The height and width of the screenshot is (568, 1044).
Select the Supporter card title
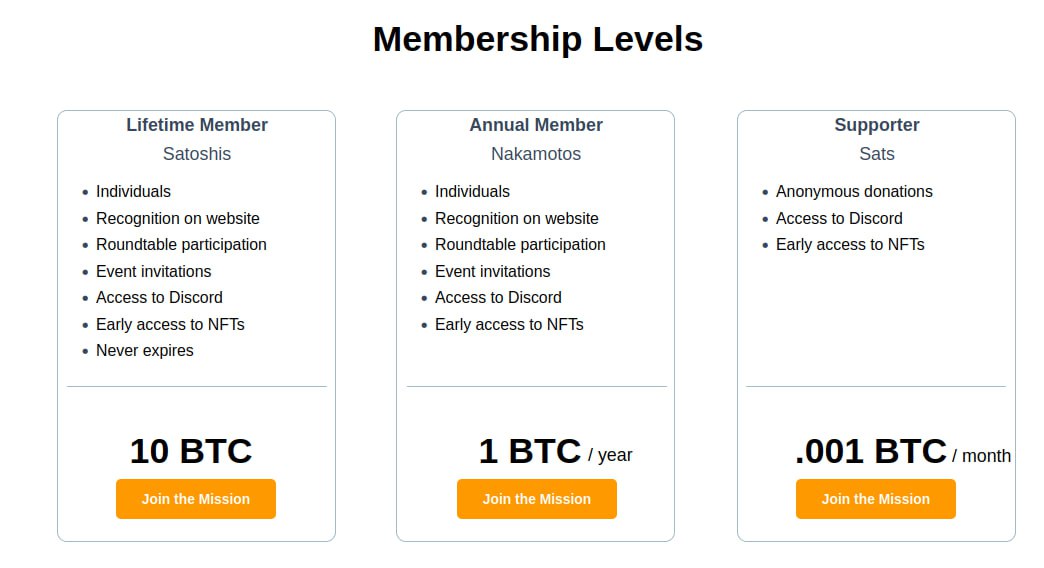pyautogui.click(x=877, y=126)
